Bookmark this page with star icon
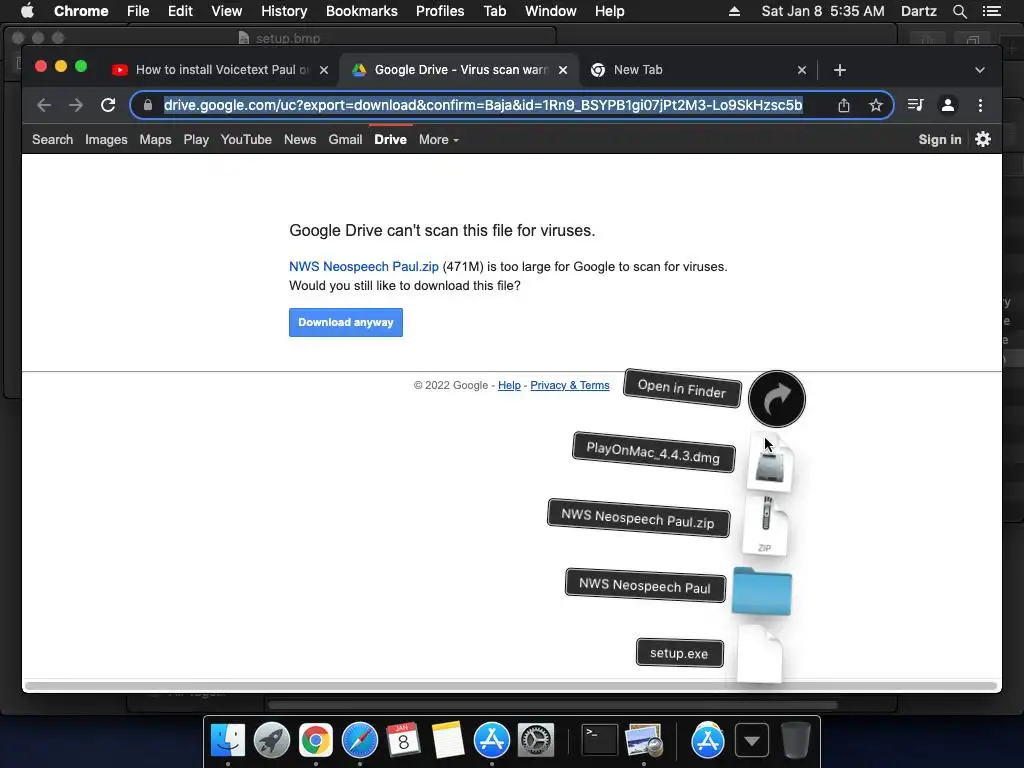The image size is (1024, 768). 876,105
